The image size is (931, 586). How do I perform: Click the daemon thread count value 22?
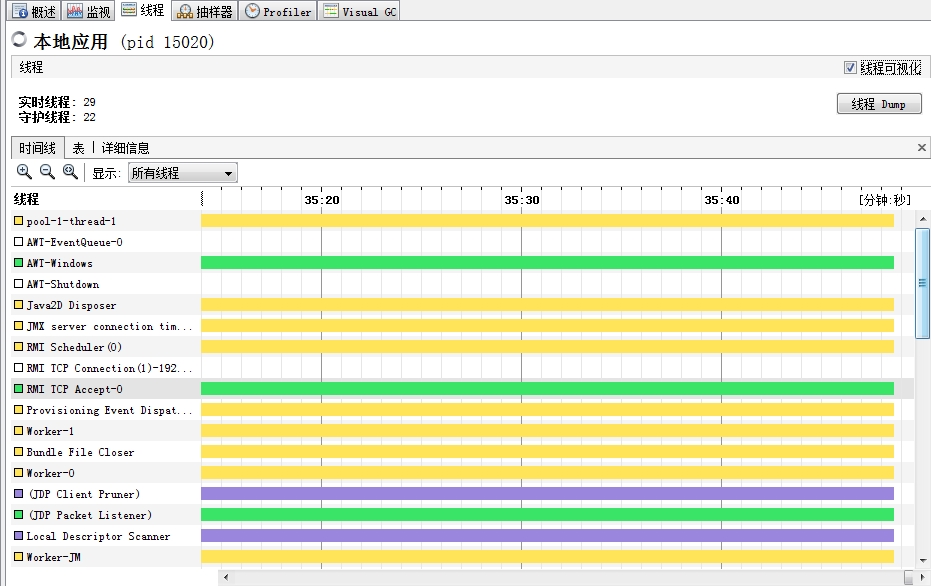[x=89, y=117]
